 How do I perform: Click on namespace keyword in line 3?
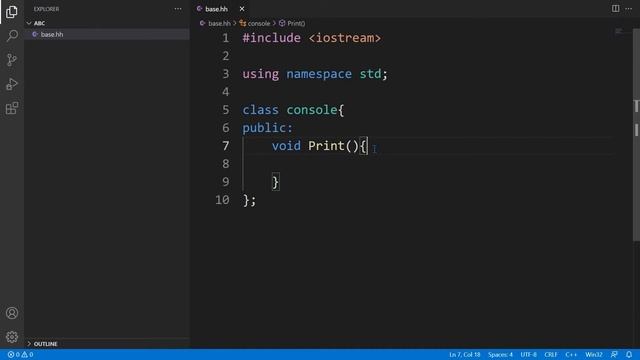click(x=319, y=74)
